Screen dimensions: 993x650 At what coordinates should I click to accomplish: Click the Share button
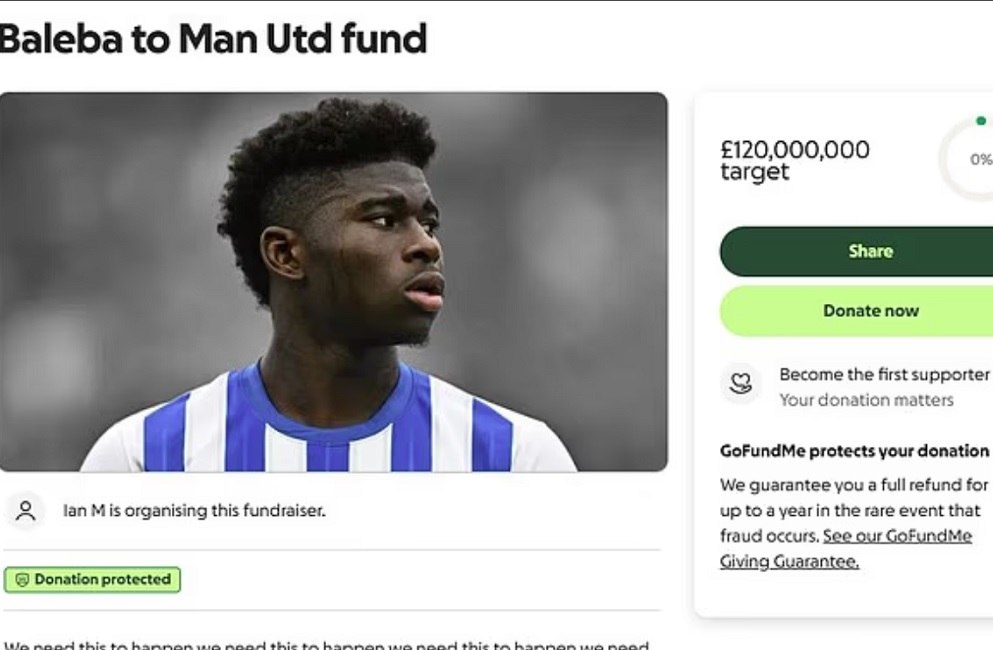[x=856, y=251]
